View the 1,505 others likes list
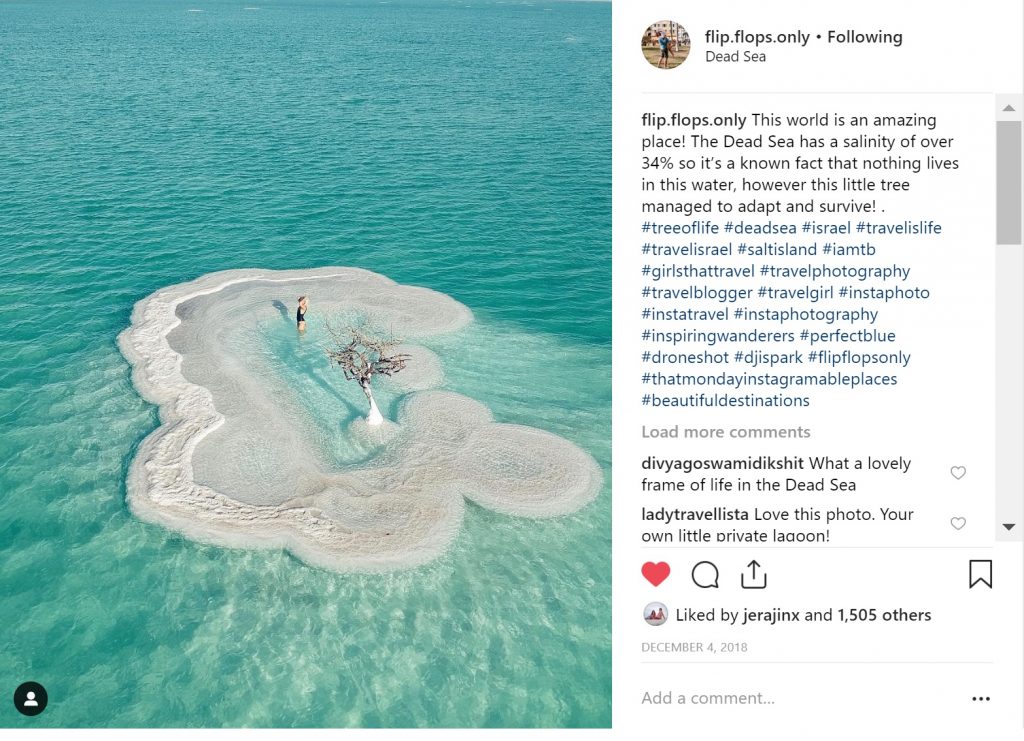 click(x=884, y=616)
